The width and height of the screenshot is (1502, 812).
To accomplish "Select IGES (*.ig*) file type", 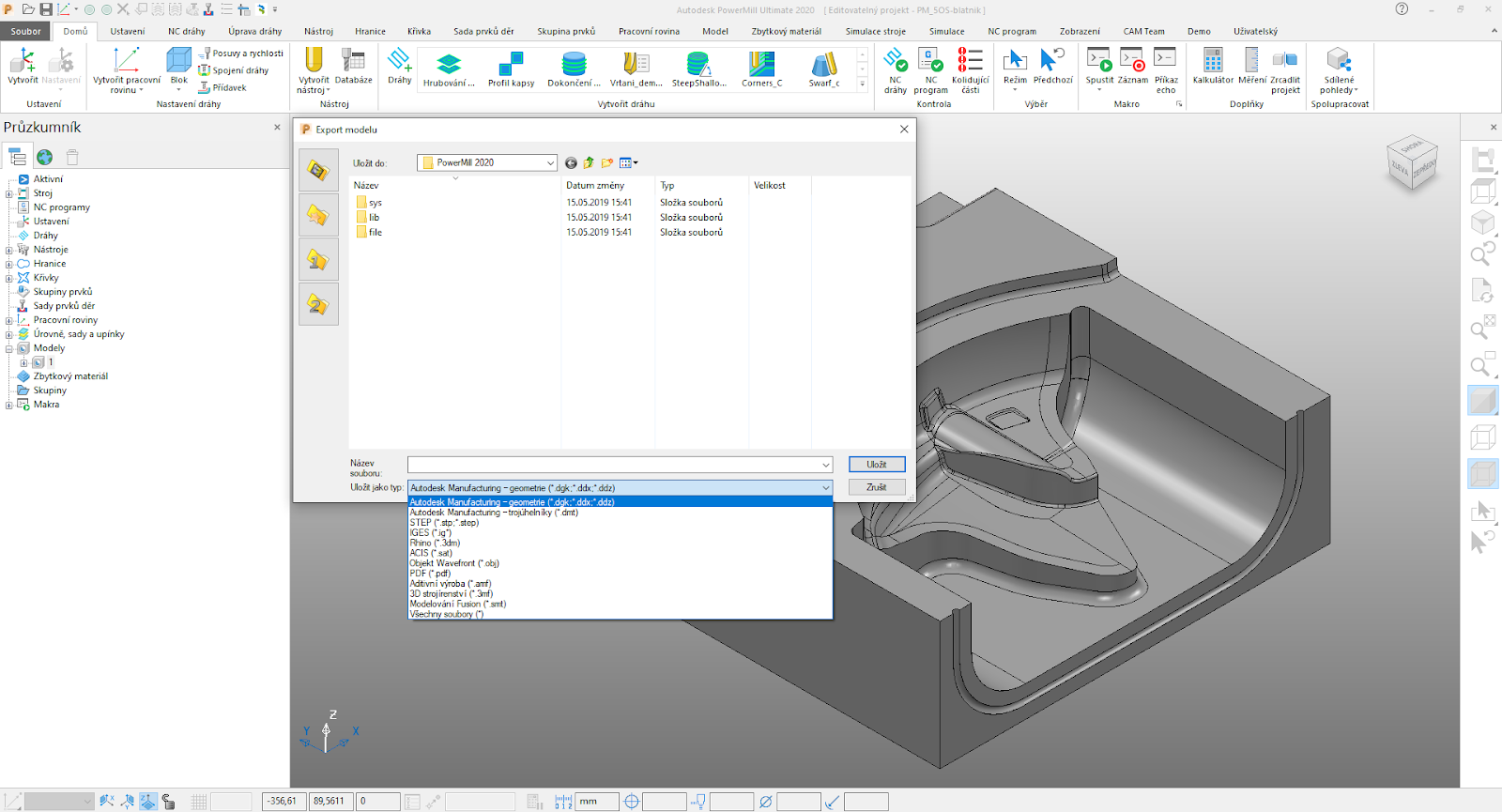I will (621, 533).
